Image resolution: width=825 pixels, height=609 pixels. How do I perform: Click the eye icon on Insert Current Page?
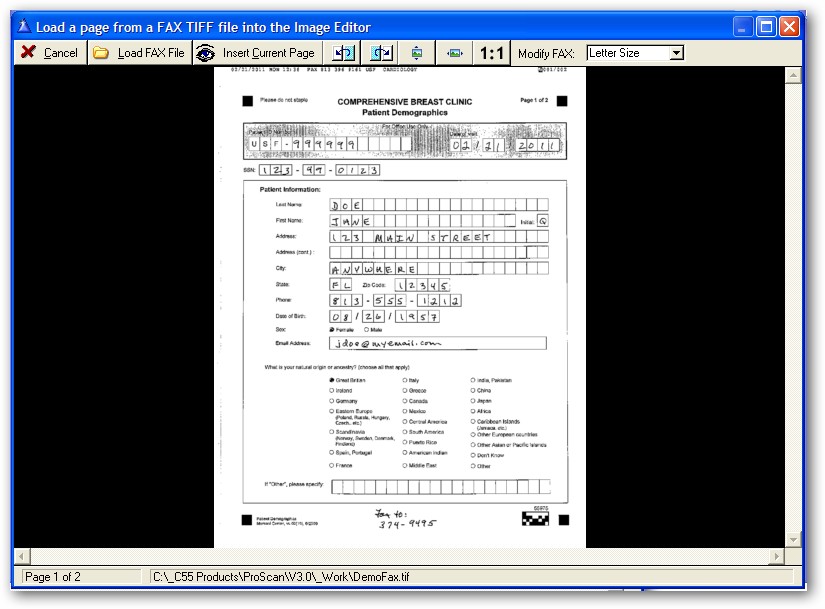[x=205, y=53]
